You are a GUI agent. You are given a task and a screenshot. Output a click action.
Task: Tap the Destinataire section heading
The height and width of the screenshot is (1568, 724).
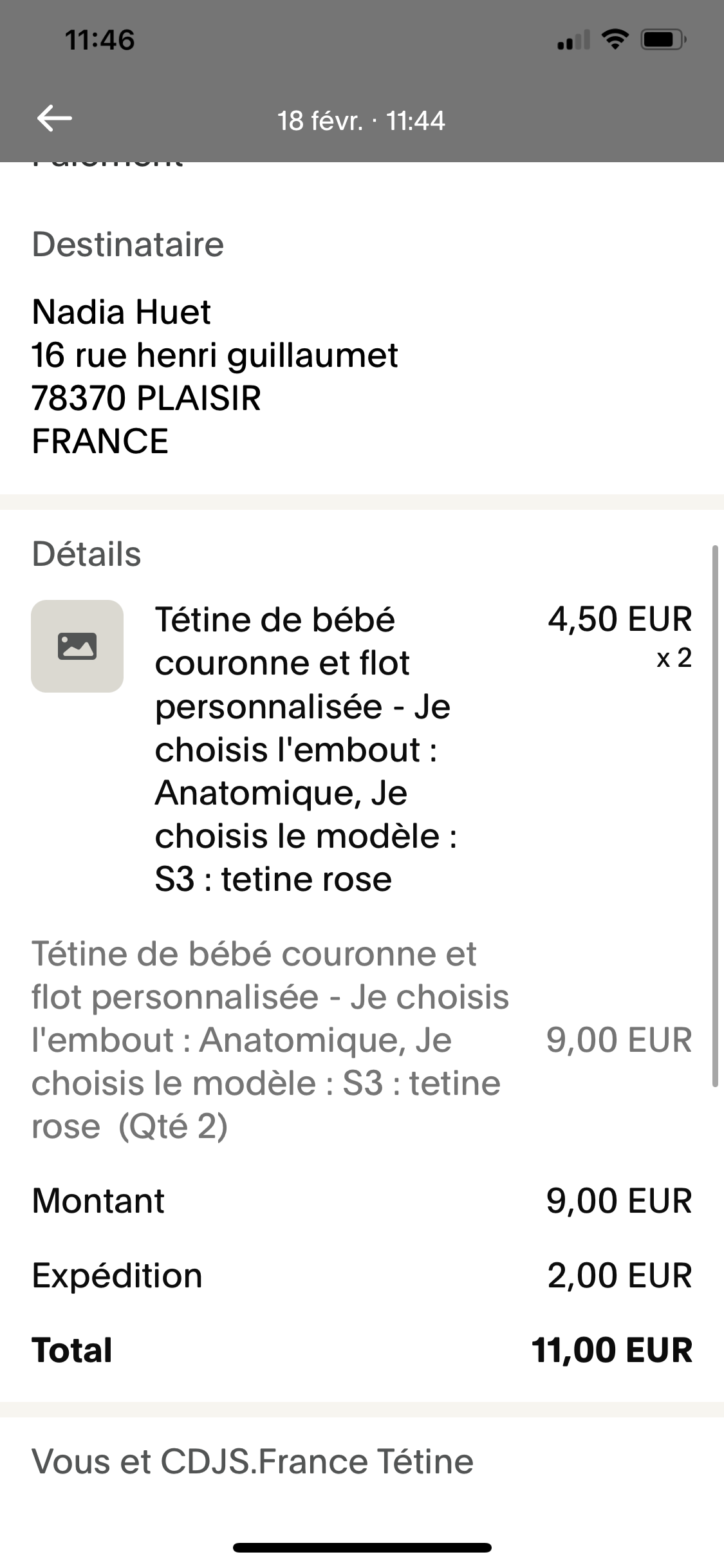pos(127,245)
